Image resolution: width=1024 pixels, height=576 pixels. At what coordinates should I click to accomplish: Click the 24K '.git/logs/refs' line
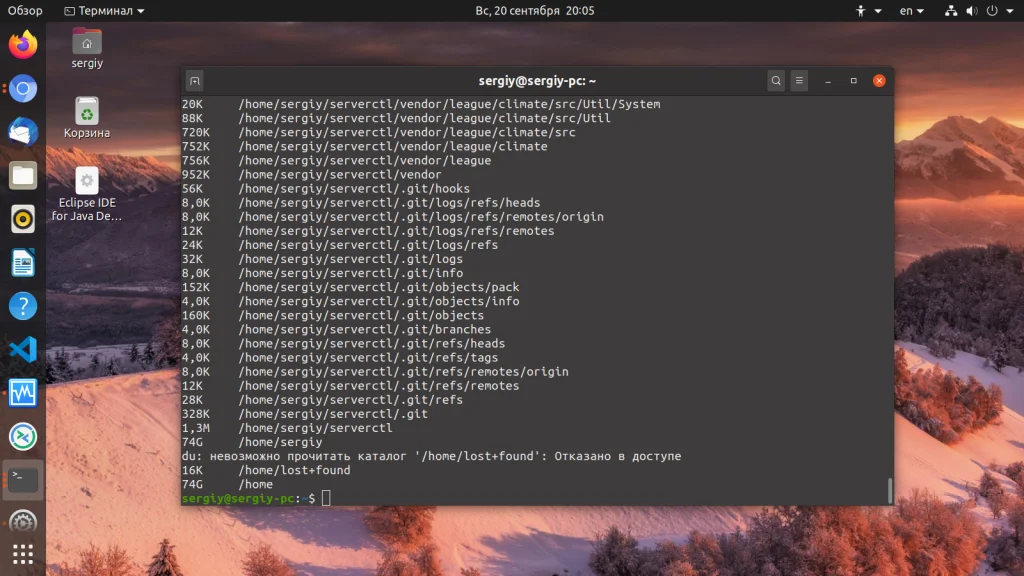coord(340,245)
